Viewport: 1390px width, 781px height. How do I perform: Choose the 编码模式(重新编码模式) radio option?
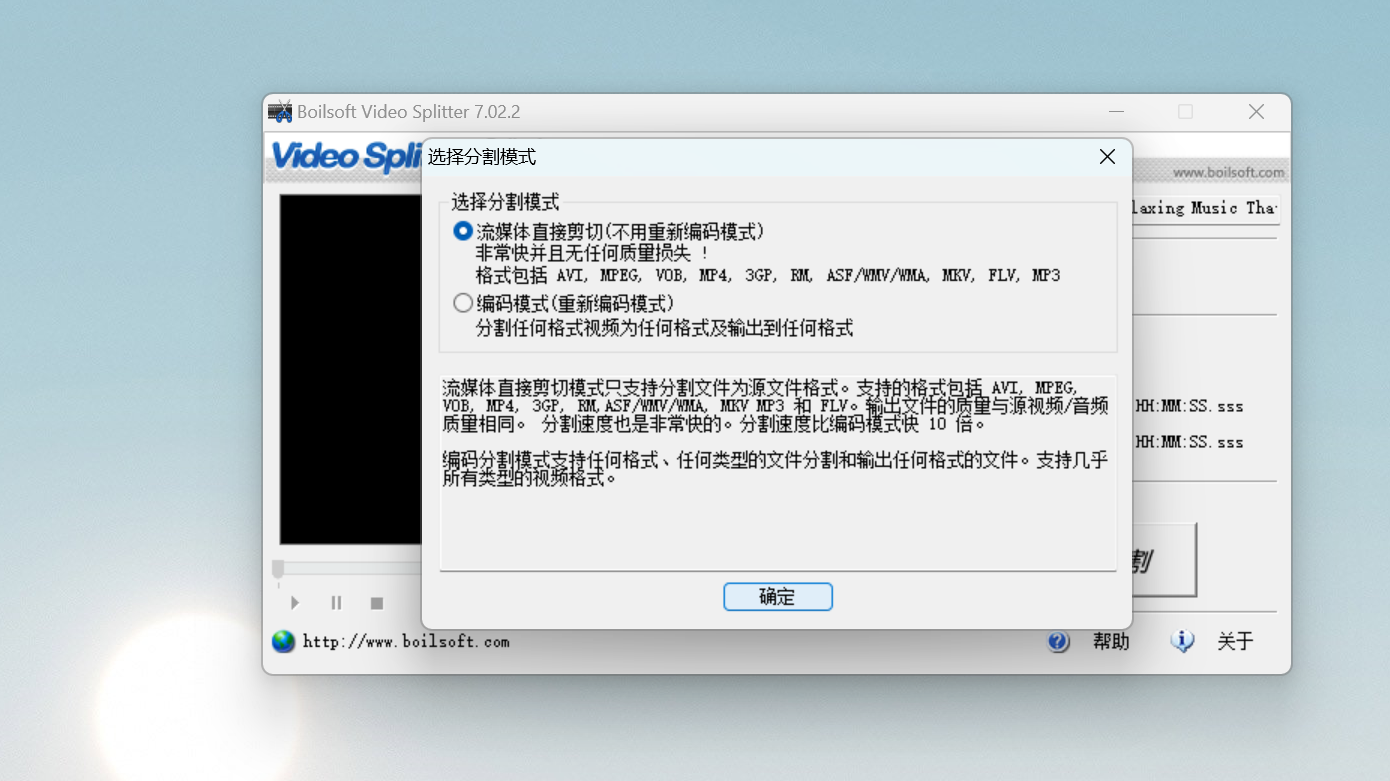tap(463, 302)
